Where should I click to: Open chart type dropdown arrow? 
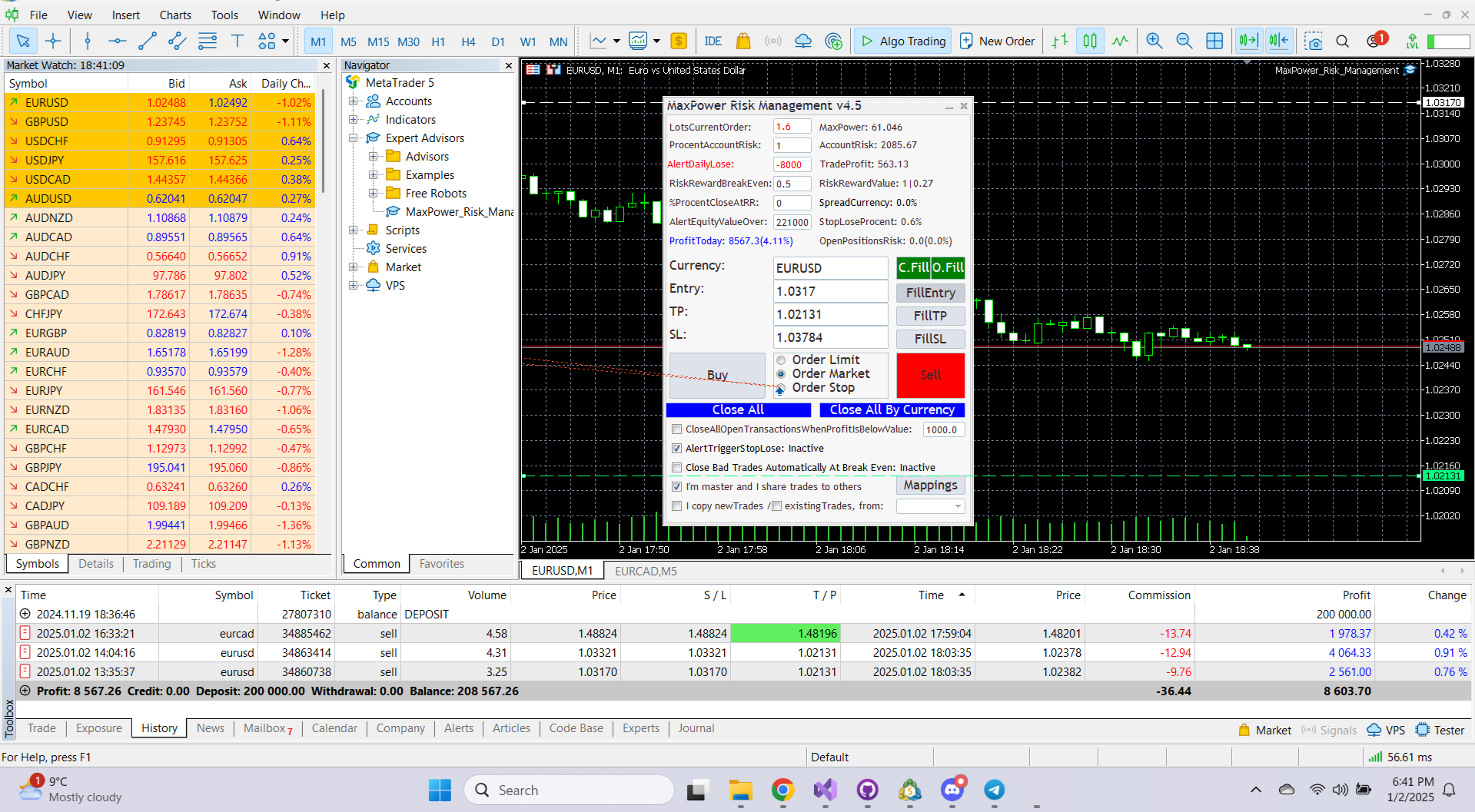[616, 41]
